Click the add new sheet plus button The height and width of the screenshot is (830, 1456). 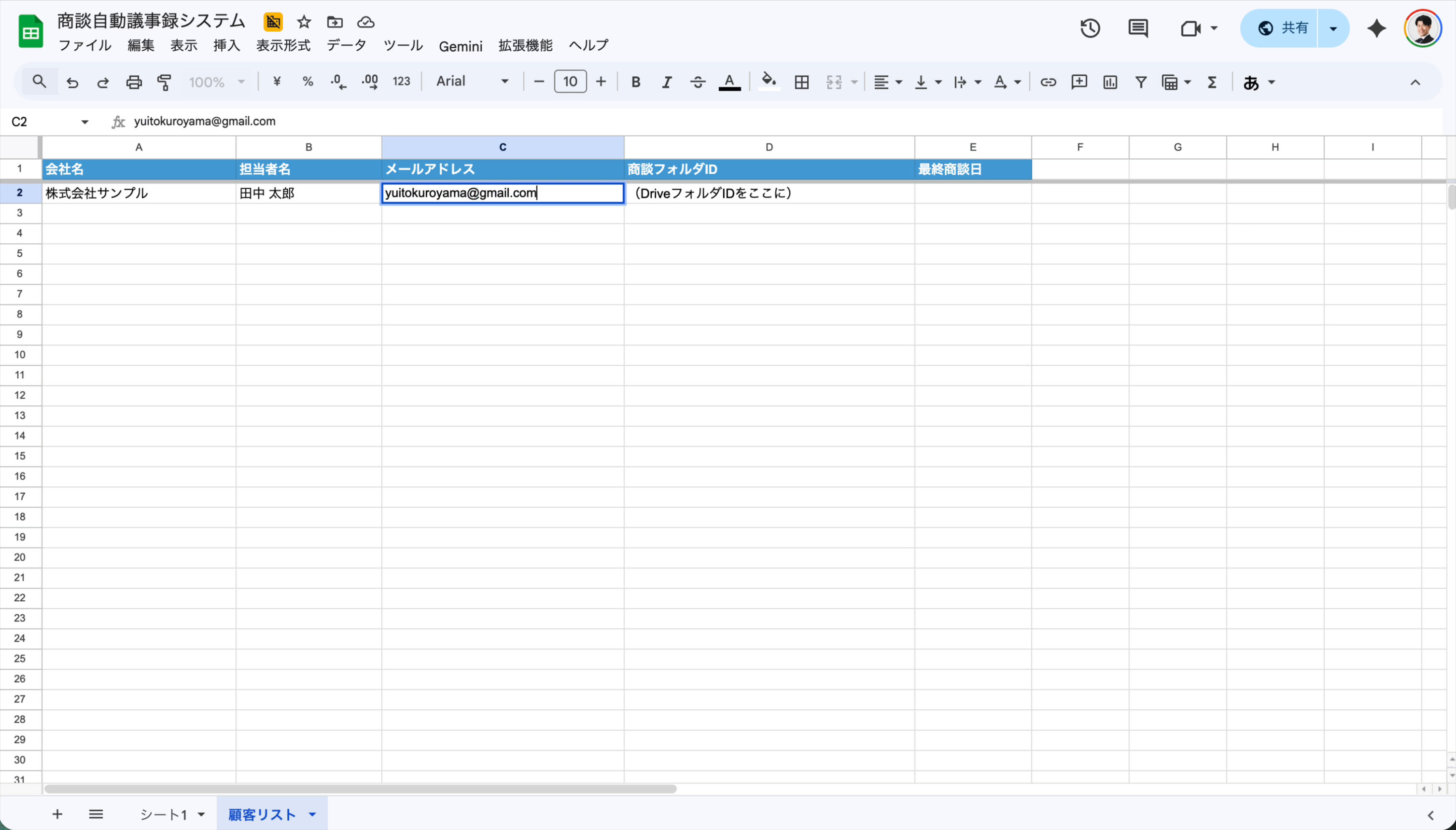(57, 814)
